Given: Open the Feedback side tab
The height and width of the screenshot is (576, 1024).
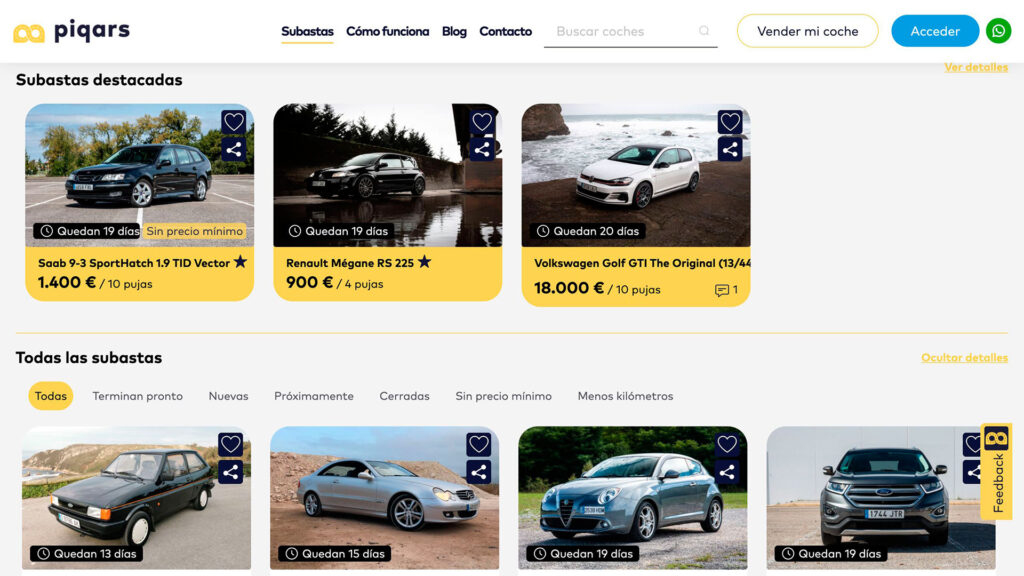Looking at the screenshot, I should pos(997,471).
